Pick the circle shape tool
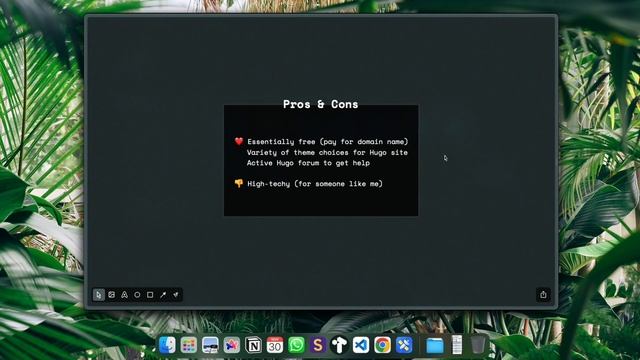The width and height of the screenshot is (640, 360). point(137,295)
